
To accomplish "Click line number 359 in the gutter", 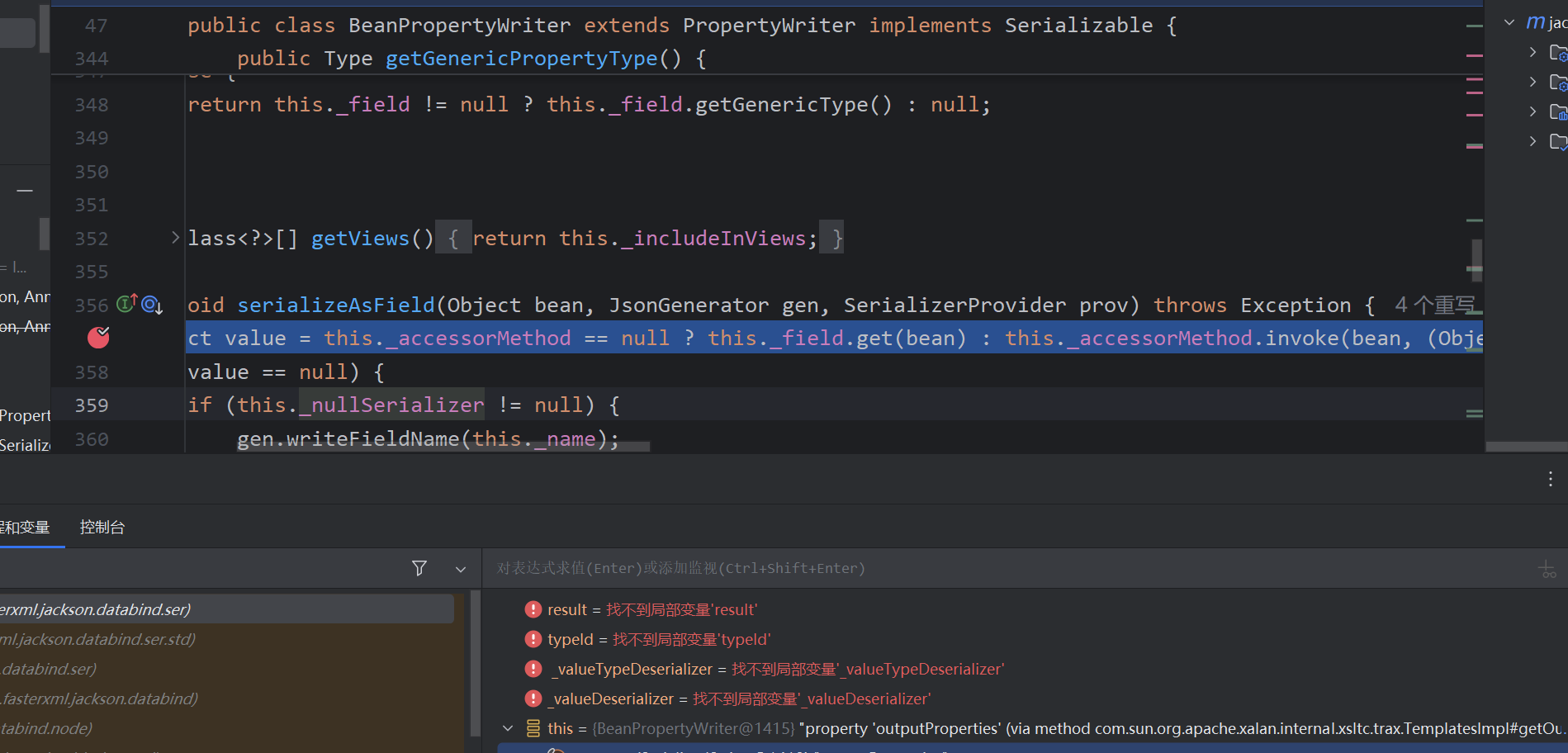I will [92, 405].
